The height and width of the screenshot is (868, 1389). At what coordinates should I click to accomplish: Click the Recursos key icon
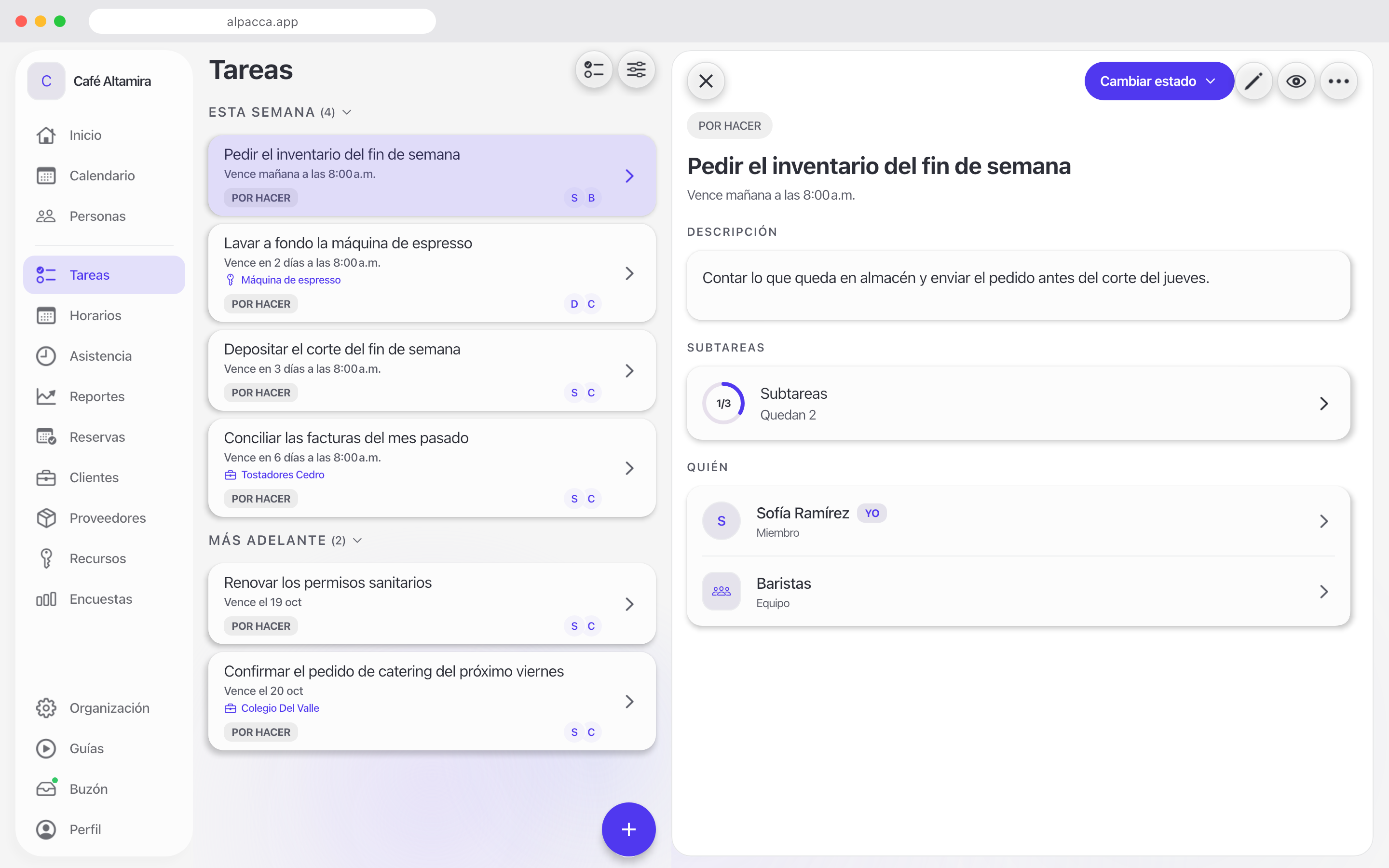[46, 558]
